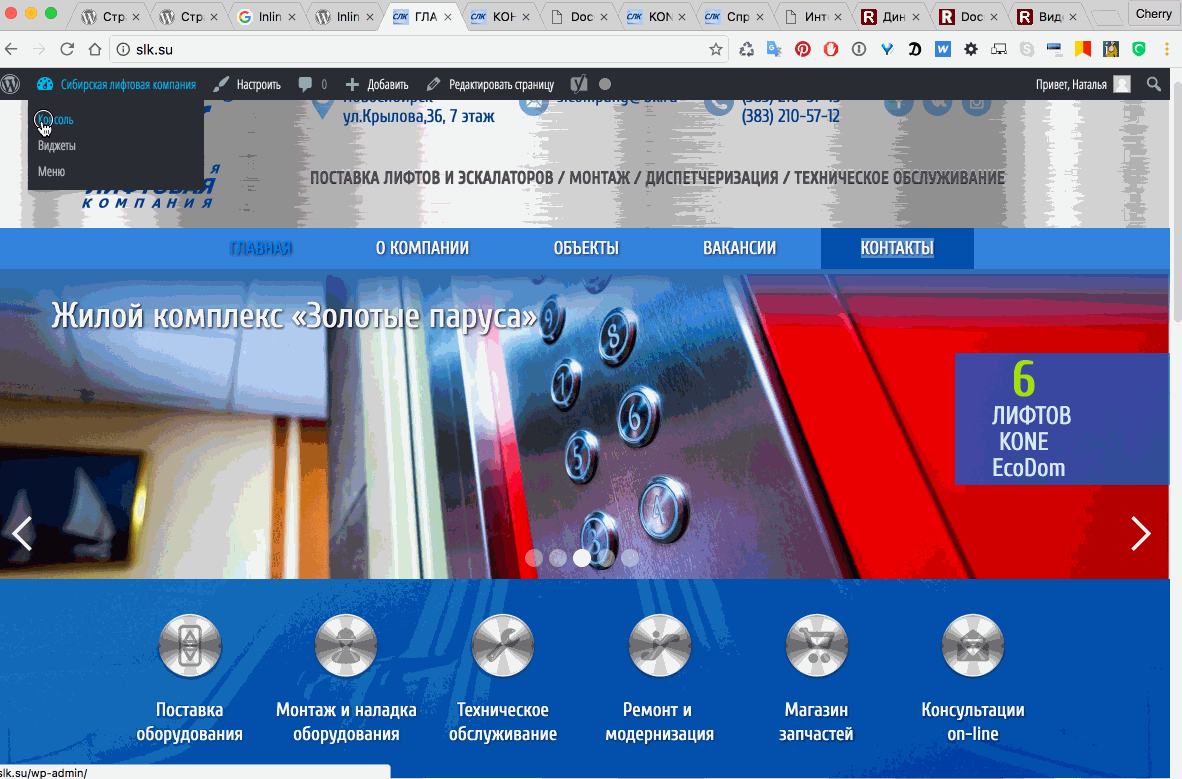Open the Магазин запчастей text link
1182x779 pixels.
[816, 722]
